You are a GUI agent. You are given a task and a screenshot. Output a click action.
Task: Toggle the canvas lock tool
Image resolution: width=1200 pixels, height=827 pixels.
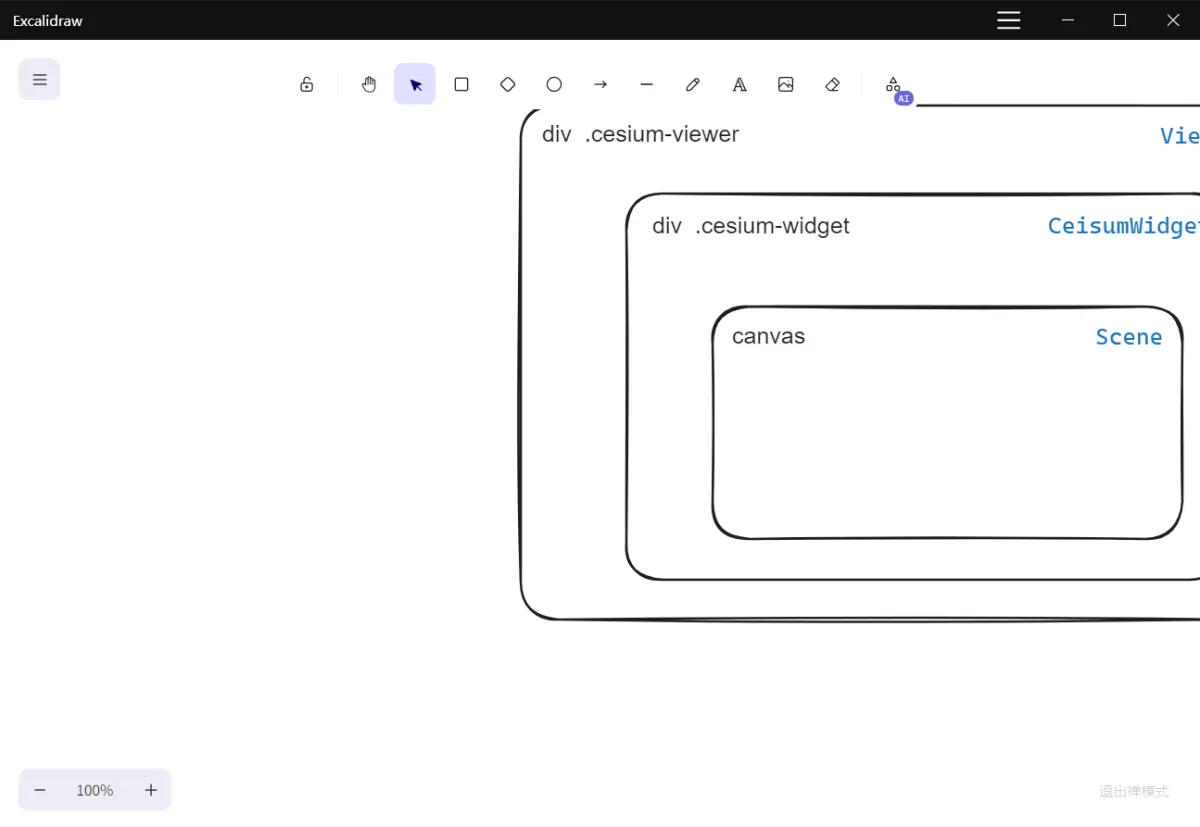pos(307,84)
